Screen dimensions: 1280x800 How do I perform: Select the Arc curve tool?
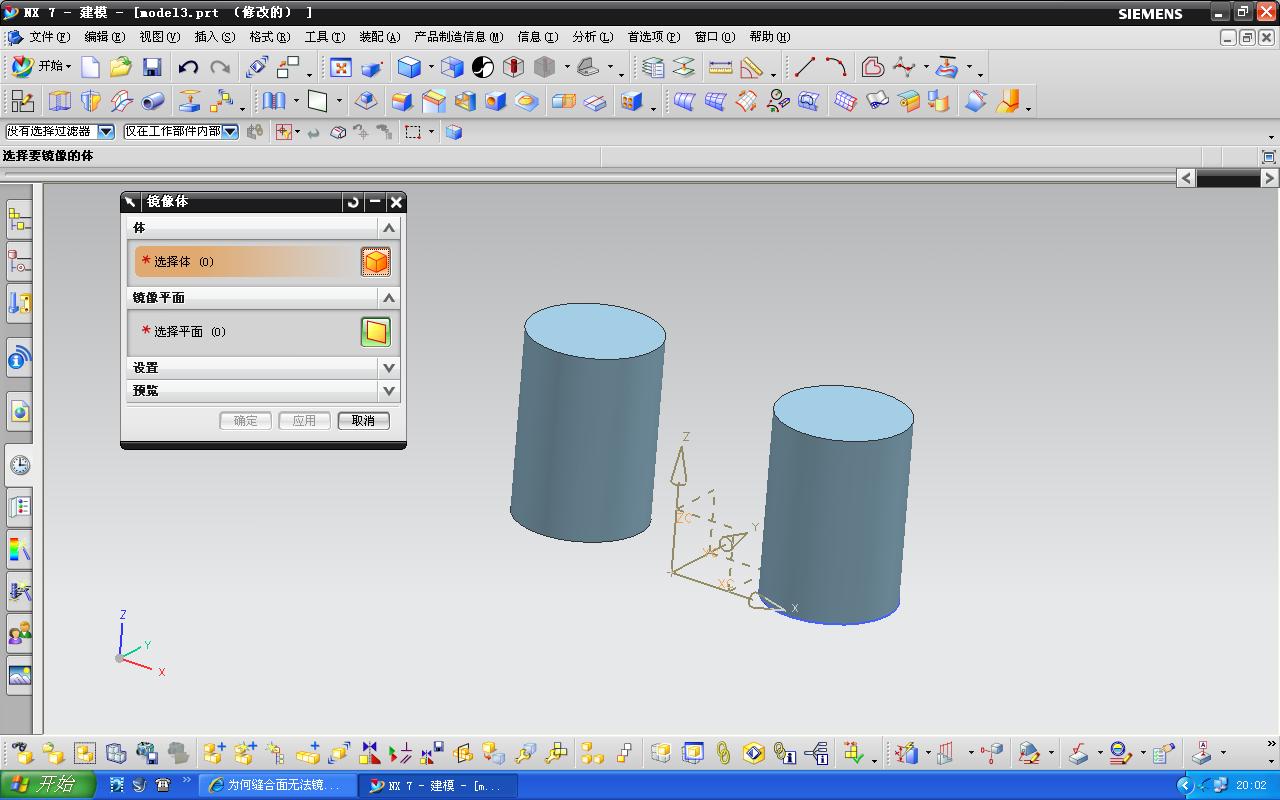836,67
